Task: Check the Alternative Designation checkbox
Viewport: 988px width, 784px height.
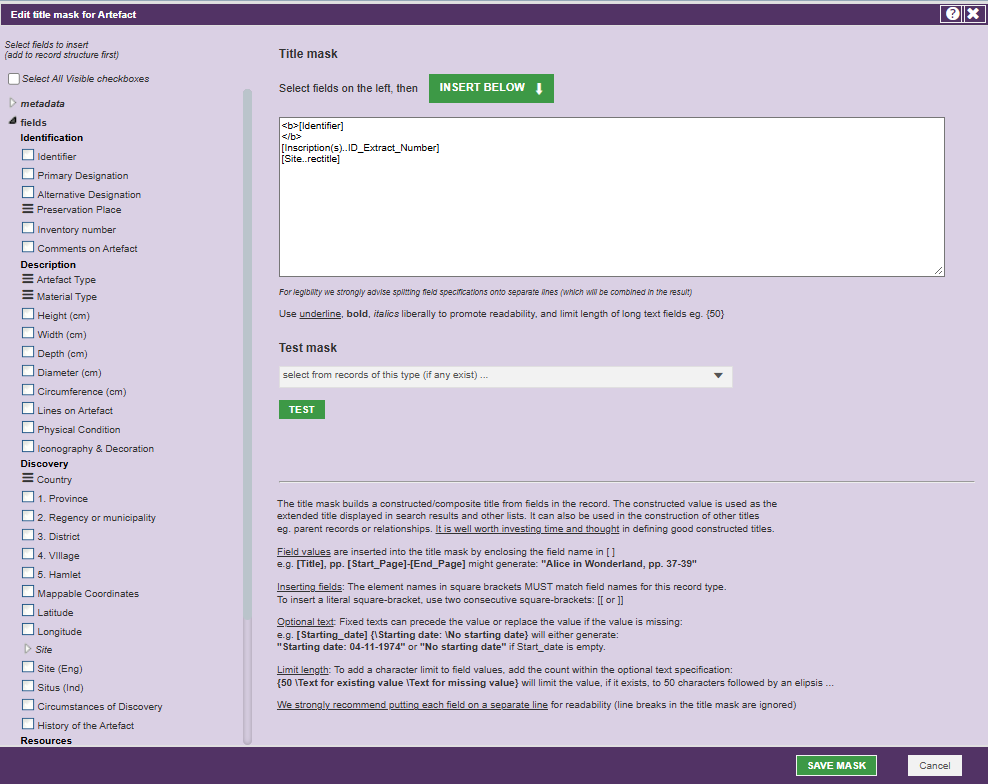Action: 28,193
